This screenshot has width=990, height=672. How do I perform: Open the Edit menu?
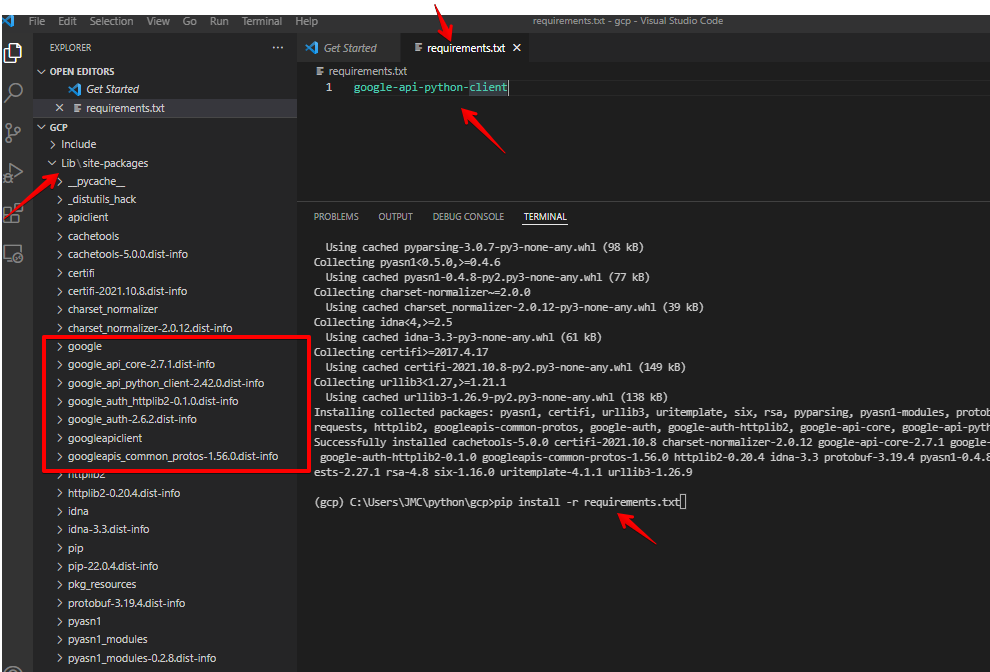click(67, 21)
